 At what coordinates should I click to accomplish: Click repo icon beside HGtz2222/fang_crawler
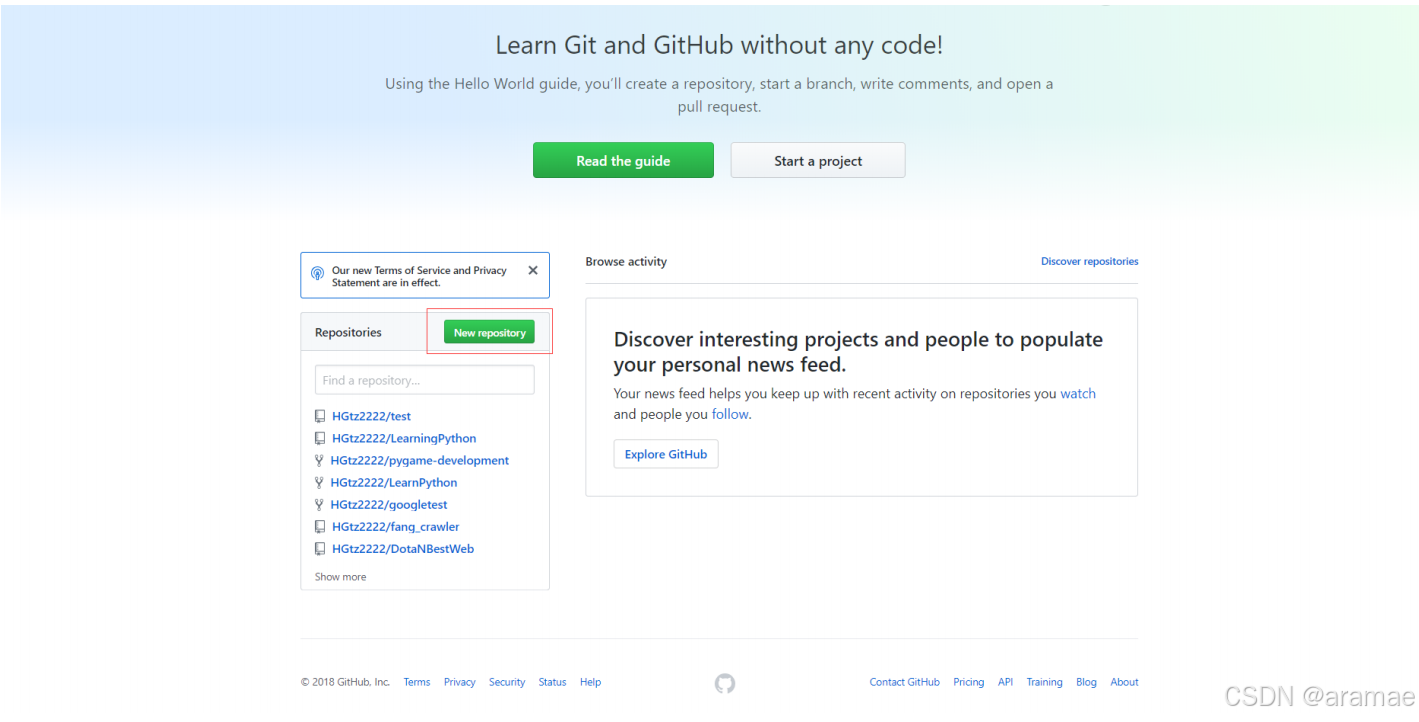320,527
